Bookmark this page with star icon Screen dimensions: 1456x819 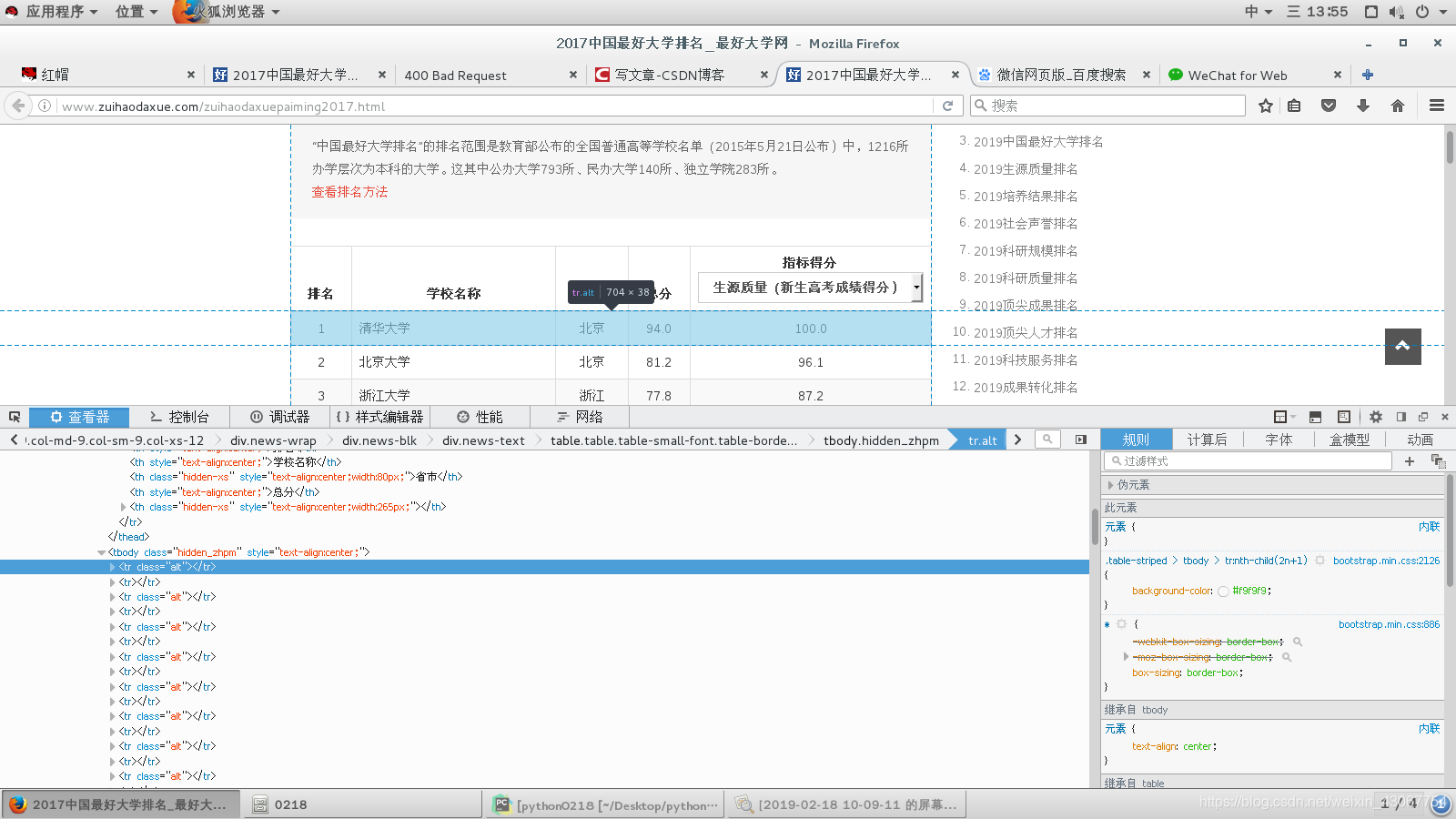(1266, 106)
